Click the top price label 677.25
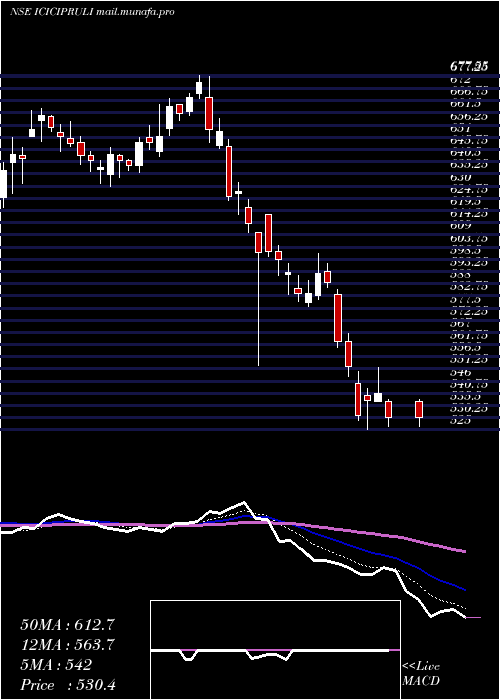Screen dimensions: 500x700 click(468, 67)
